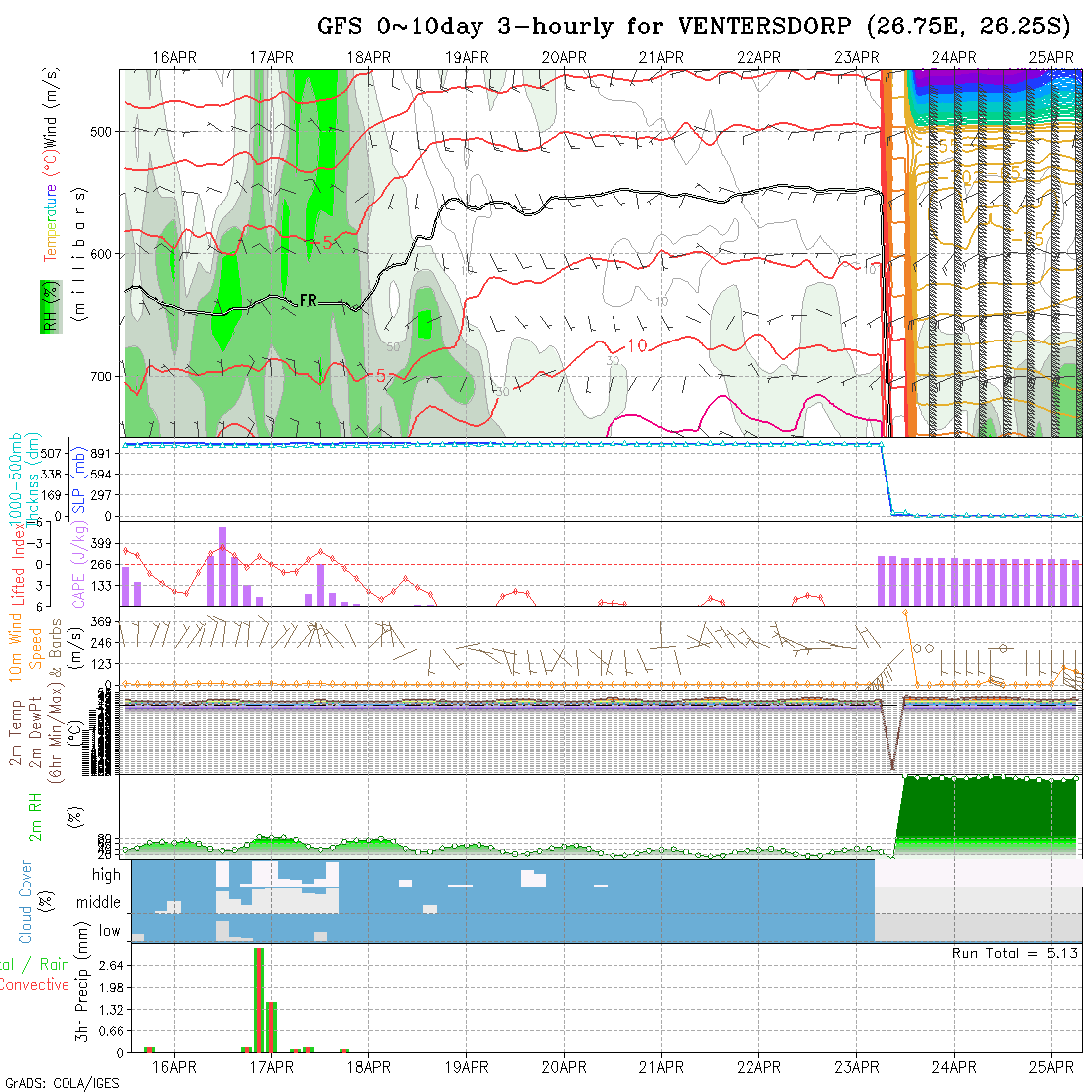Select the 23APR label on top axis
Screen dimensions: 1092x1092
point(857,58)
